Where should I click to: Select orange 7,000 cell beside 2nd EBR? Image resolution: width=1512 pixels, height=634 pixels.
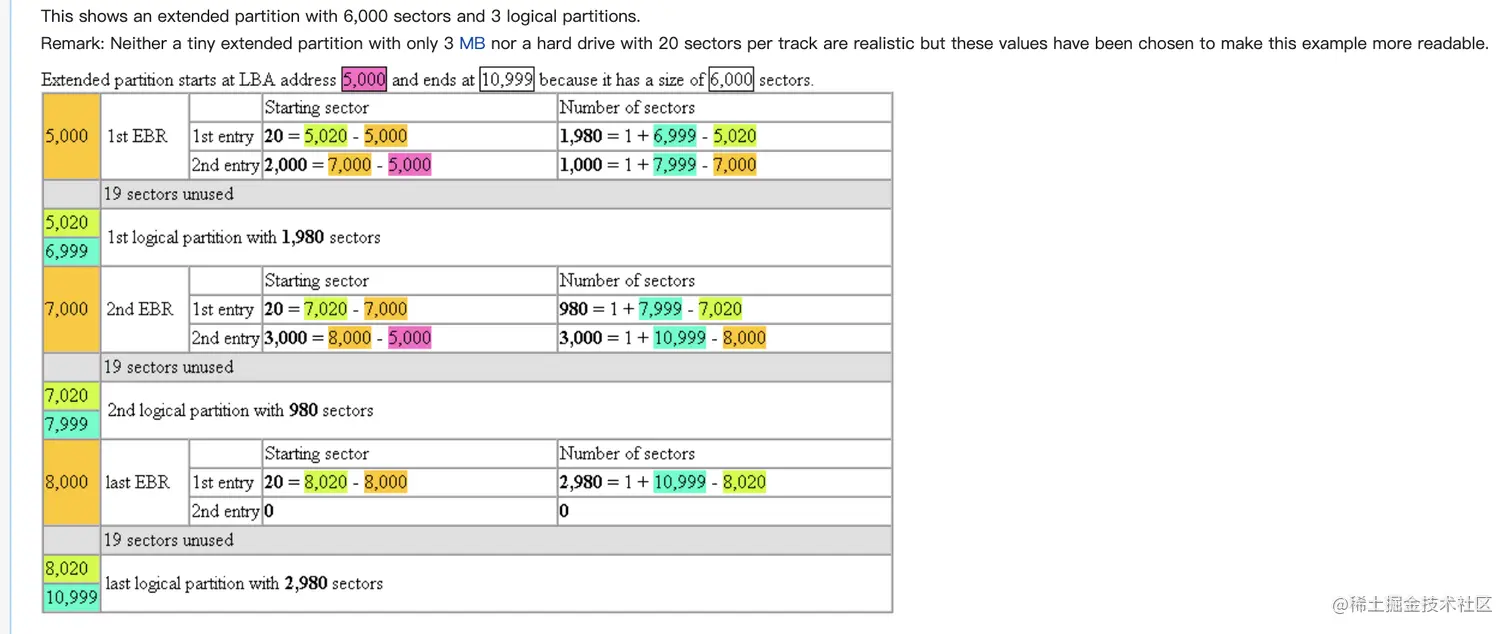point(71,309)
